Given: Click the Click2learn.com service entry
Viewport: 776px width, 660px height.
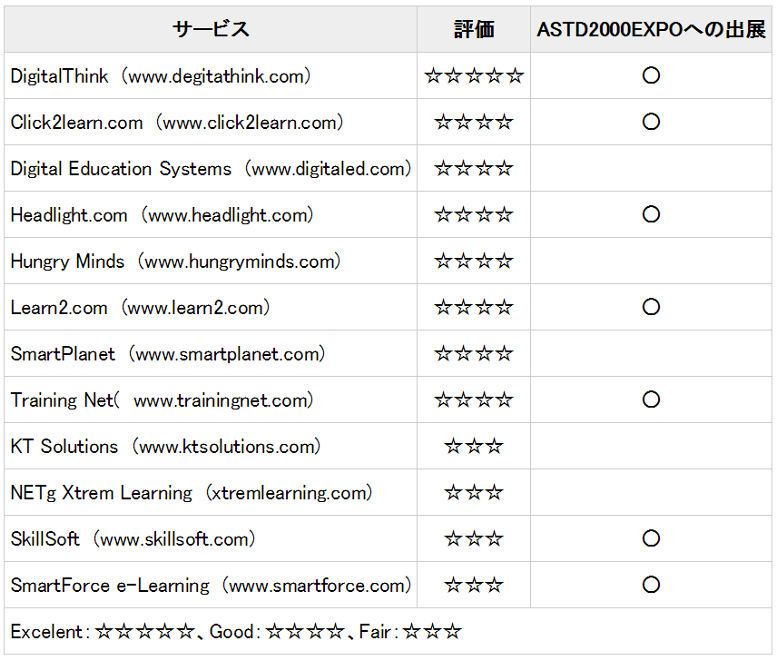Looking at the screenshot, I should [x=177, y=122].
